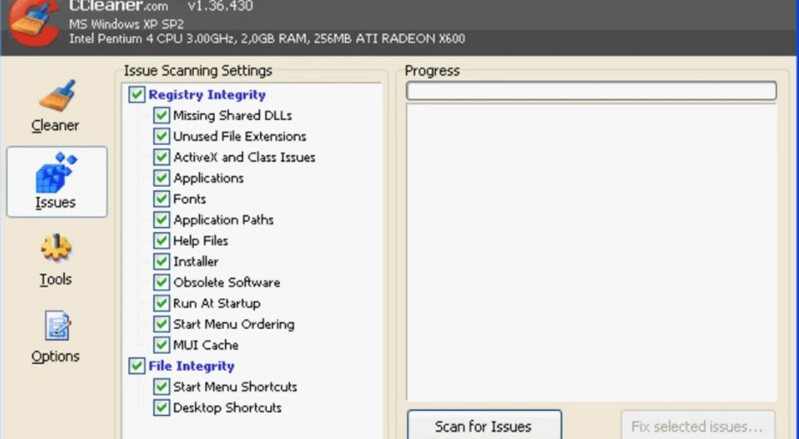This screenshot has height=439, width=799.
Task: Uncheck Desktop Shortcuts checkbox
Action: [x=161, y=408]
